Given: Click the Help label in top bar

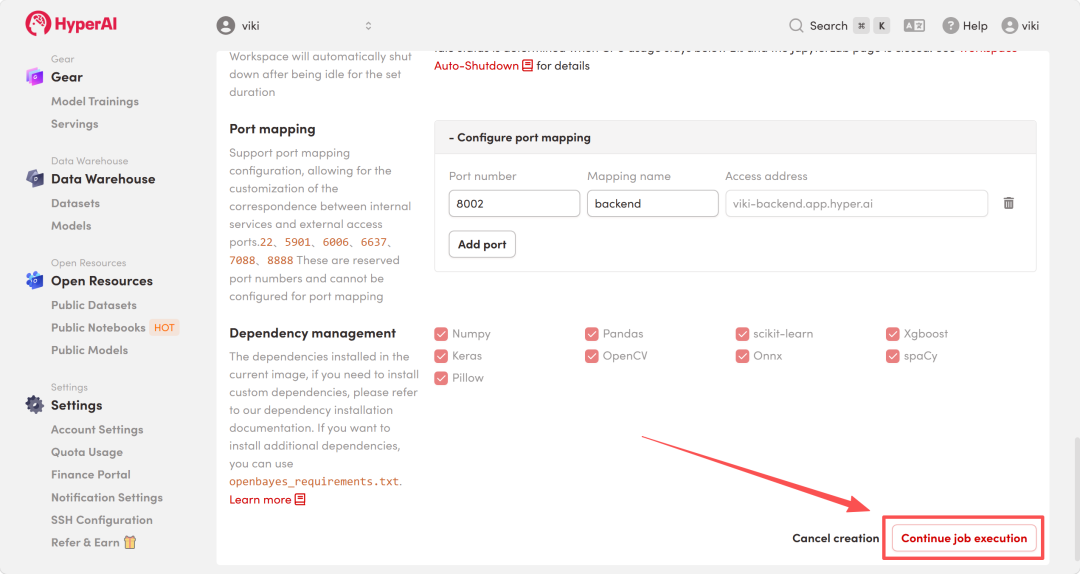Looking at the screenshot, I should point(975,25).
